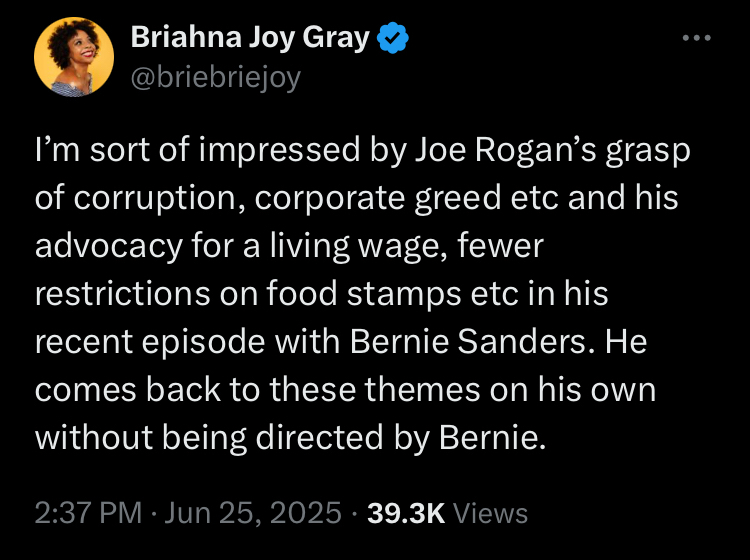Open the three-dot more options menu
The width and height of the screenshot is (750, 560).
tap(695, 38)
